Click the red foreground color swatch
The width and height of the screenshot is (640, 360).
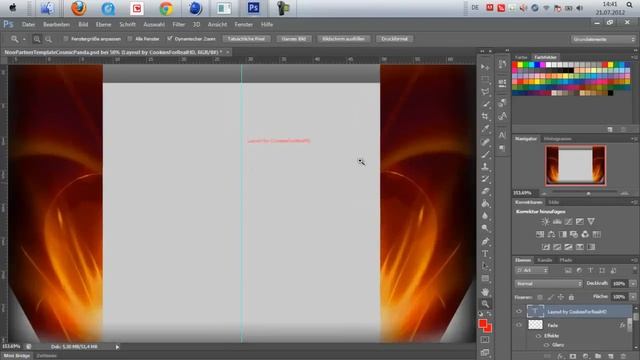(x=483, y=324)
